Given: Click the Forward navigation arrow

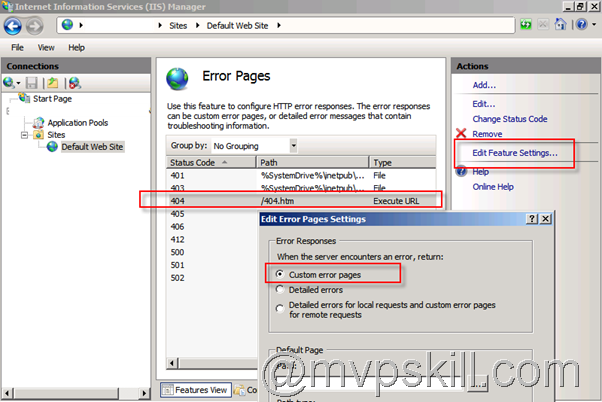Looking at the screenshot, I should [35, 26].
